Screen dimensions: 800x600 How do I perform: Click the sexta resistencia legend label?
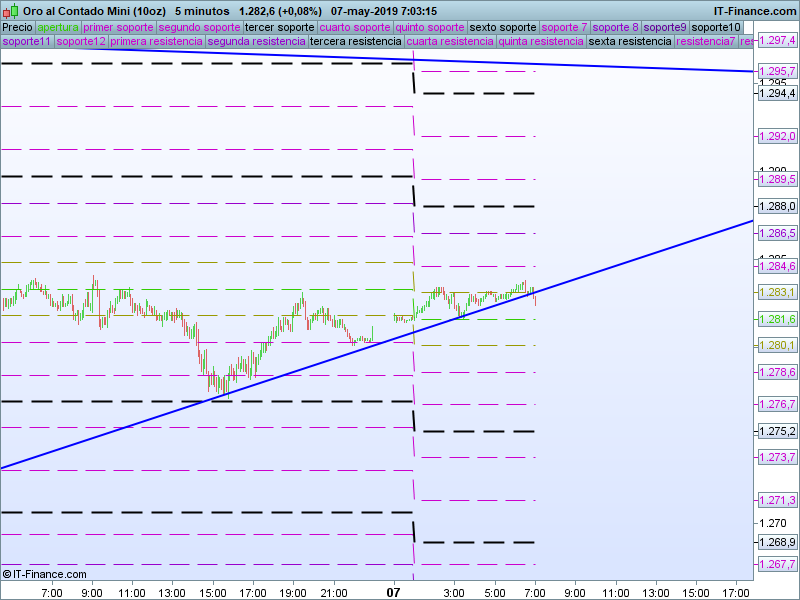click(630, 41)
